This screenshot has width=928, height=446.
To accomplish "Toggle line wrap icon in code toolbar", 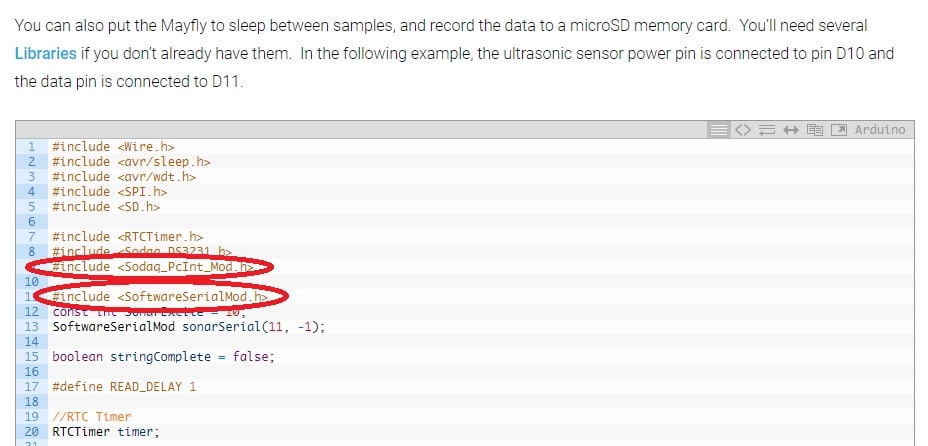I will (766, 130).
